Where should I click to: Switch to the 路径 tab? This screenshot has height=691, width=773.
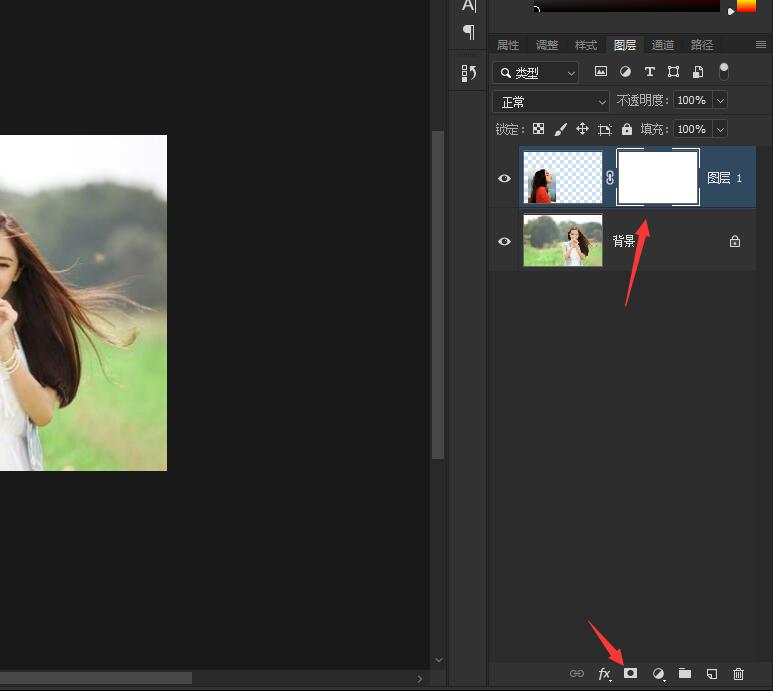(702, 45)
